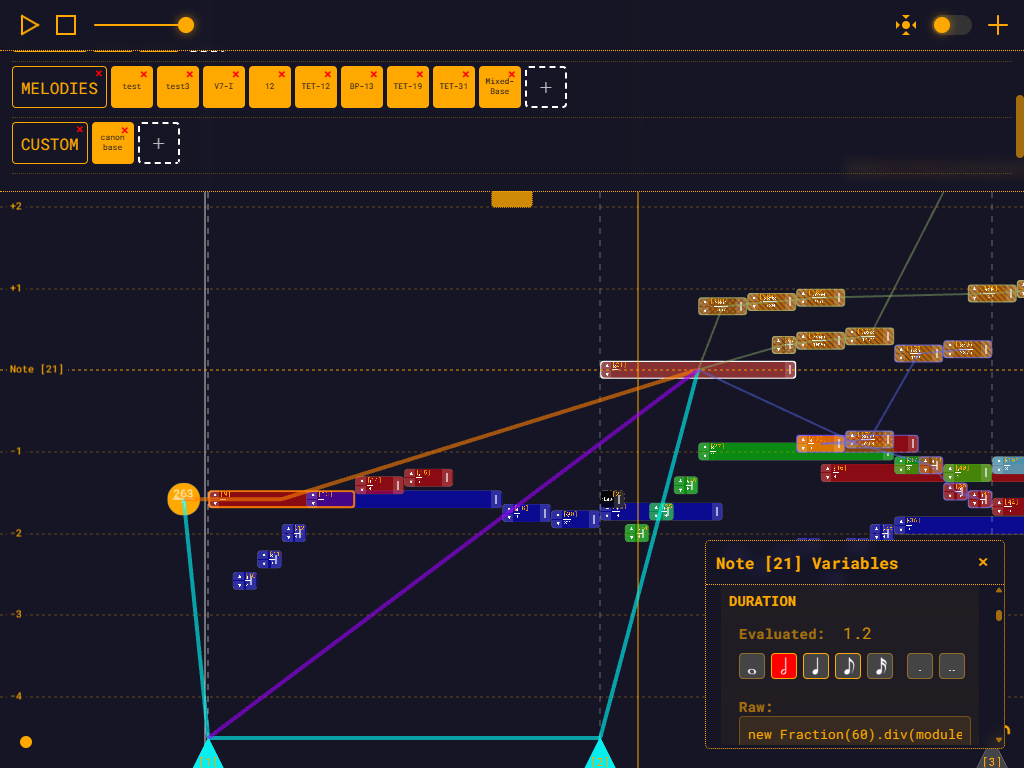Viewport: 1024px width, 768px height.
Task: Click the recenter view crosshair icon
Action: tap(905, 25)
